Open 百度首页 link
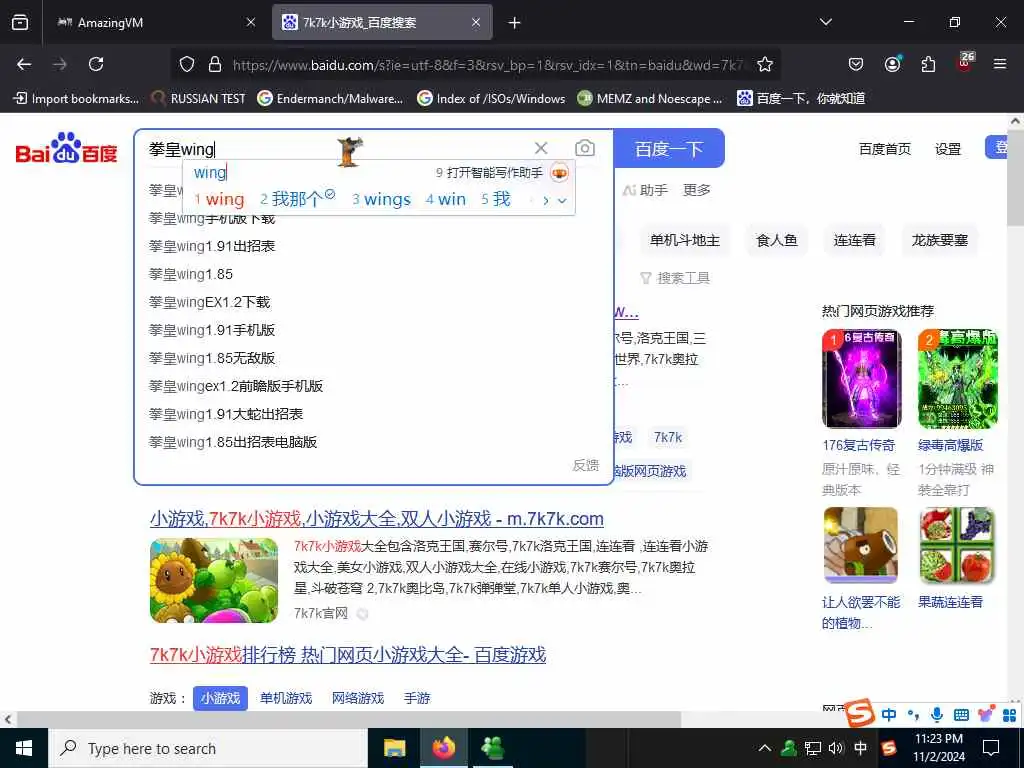The width and height of the screenshot is (1024, 768). tap(884, 150)
